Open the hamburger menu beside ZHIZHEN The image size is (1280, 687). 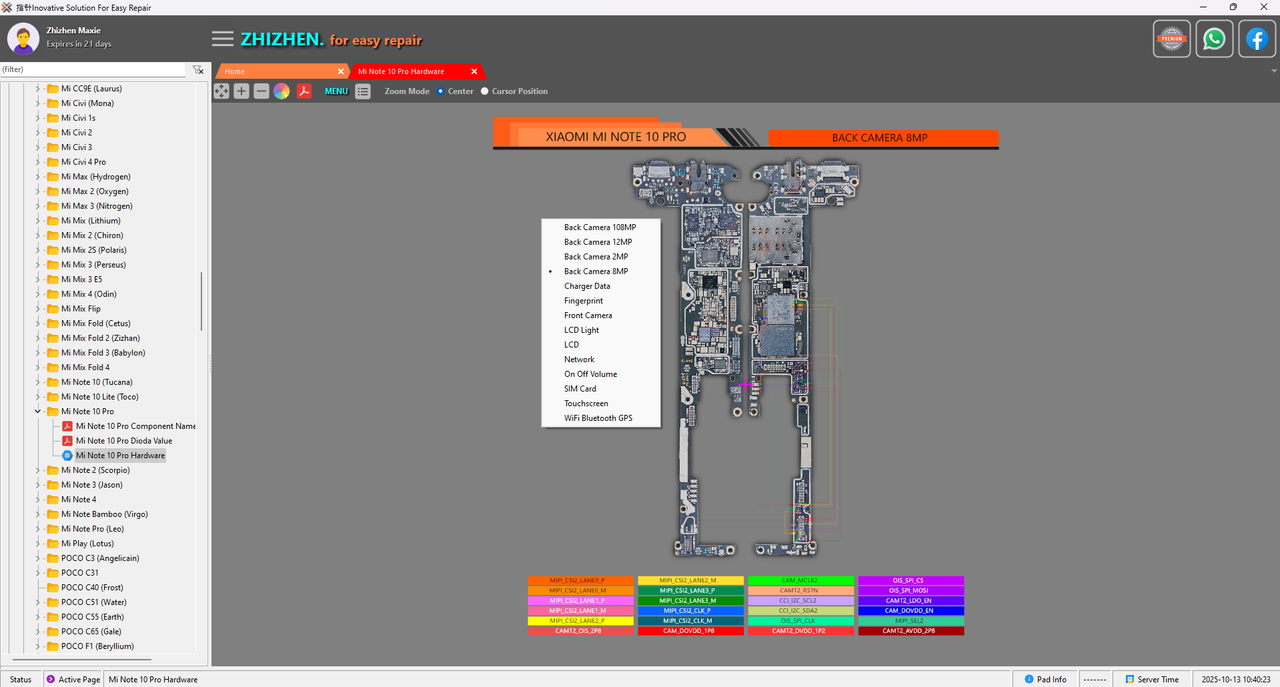pos(223,39)
